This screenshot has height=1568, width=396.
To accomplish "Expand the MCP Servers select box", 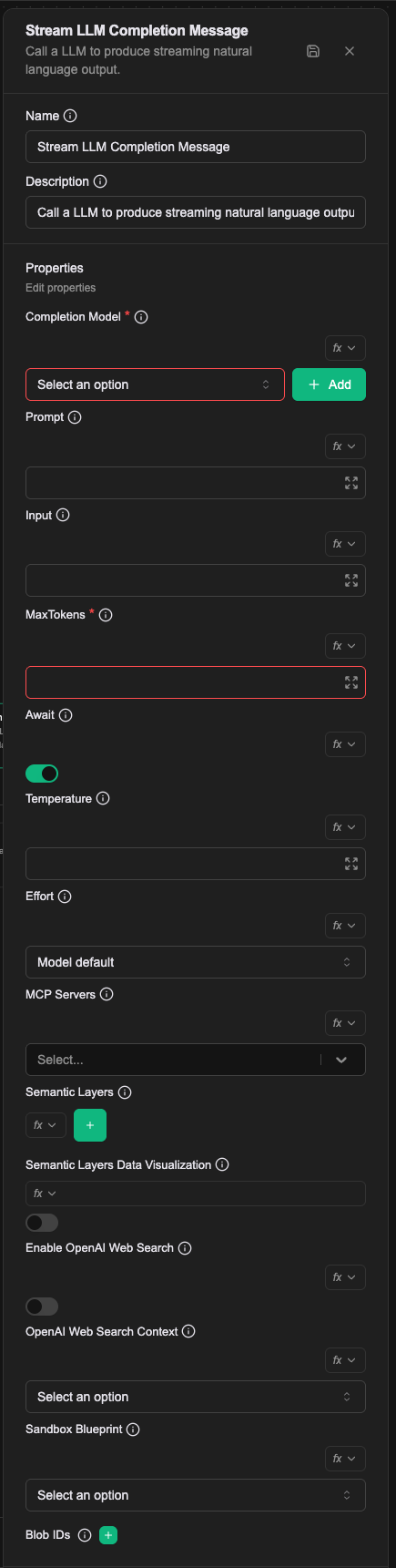I will click(196, 1060).
